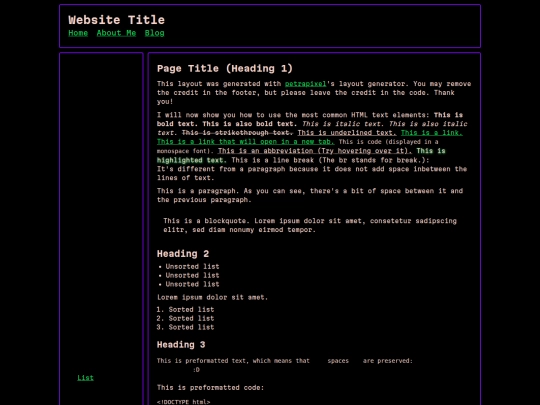The height and width of the screenshot is (405, 540).
Task: Click the code sample in monospace font
Action: coord(298,146)
